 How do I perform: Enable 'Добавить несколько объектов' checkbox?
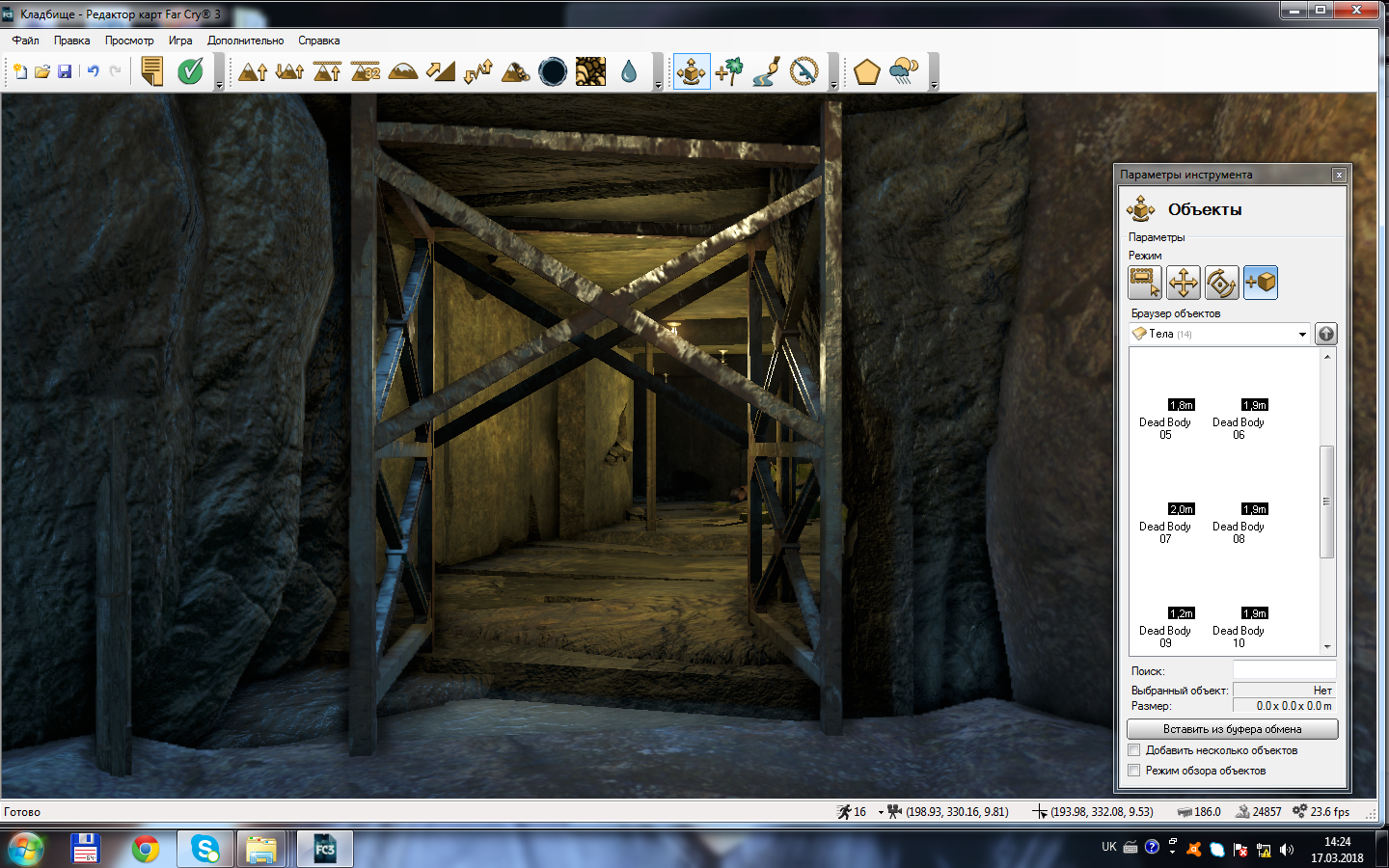coord(1134,750)
